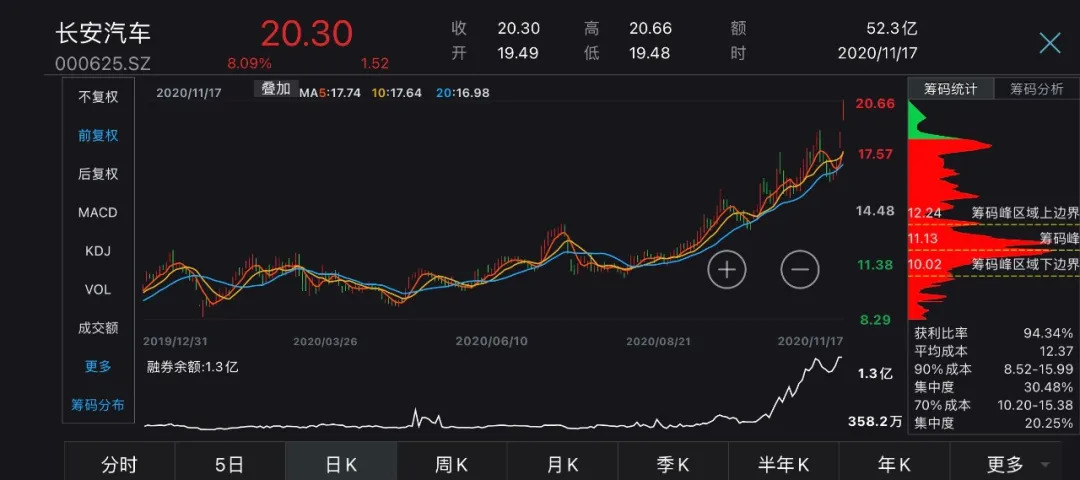Show the KDJ indicator
Screen dimensions: 1080x480
point(98,251)
